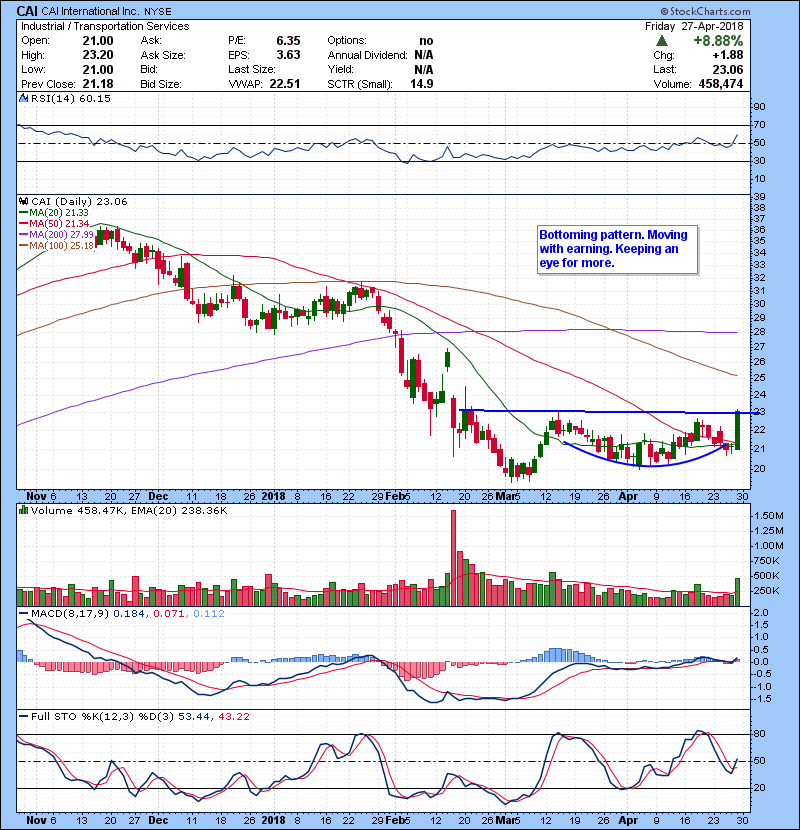Click the Prev Close 21.18 value

pyautogui.click(x=98, y=84)
